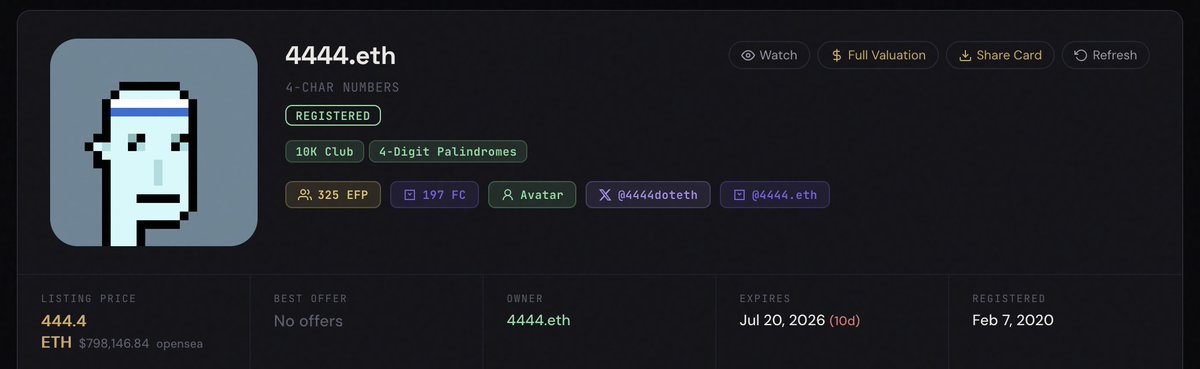Open the 10K Club category tag
Image resolution: width=1200 pixels, height=369 pixels.
click(x=324, y=152)
